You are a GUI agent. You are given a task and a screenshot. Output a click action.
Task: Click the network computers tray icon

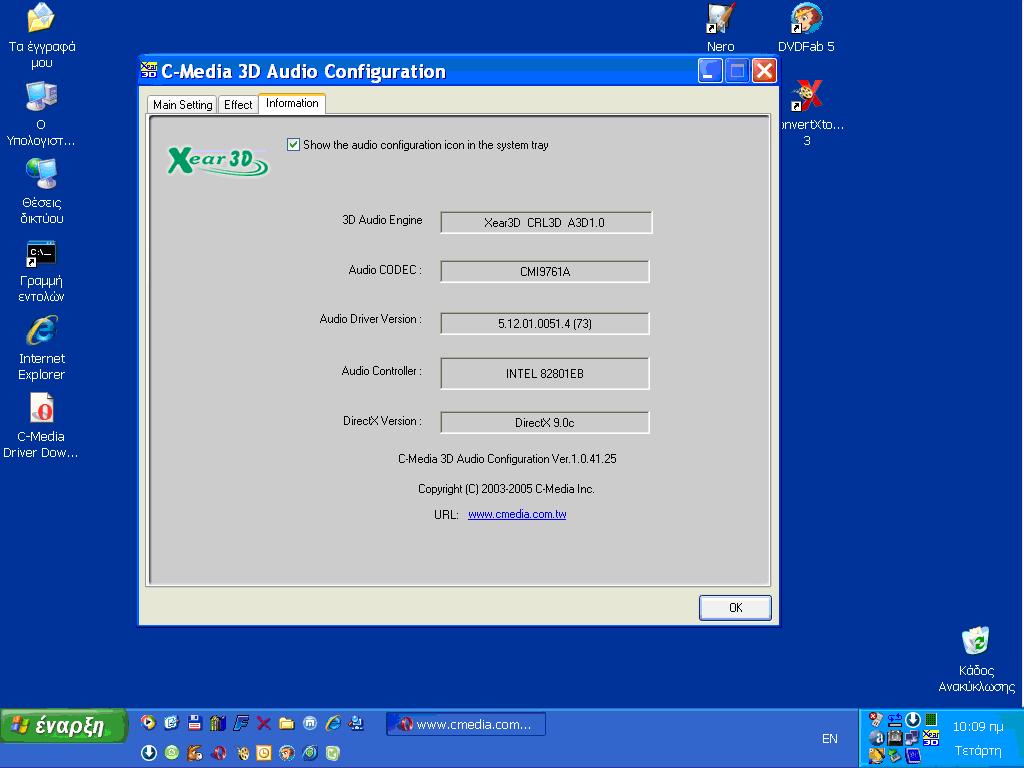pyautogui.click(x=912, y=737)
